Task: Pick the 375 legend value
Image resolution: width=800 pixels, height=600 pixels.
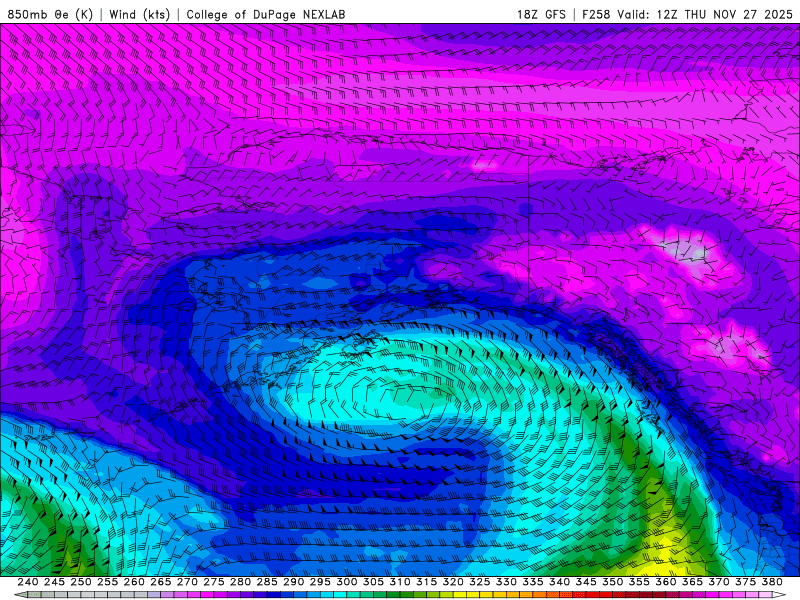Action: [745, 582]
